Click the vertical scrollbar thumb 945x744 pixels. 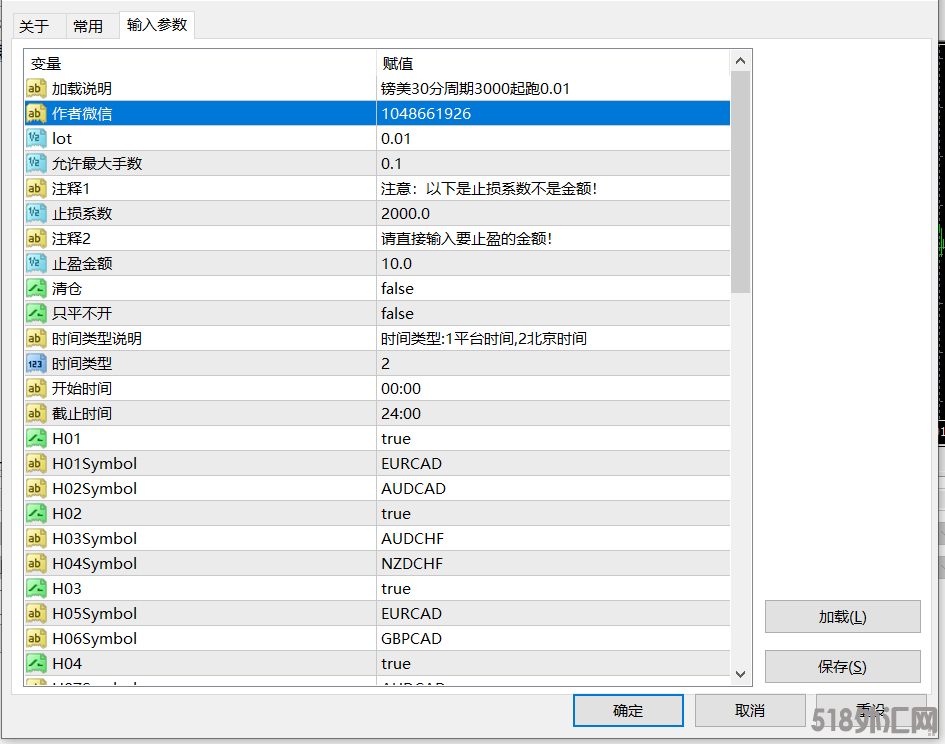point(740,180)
